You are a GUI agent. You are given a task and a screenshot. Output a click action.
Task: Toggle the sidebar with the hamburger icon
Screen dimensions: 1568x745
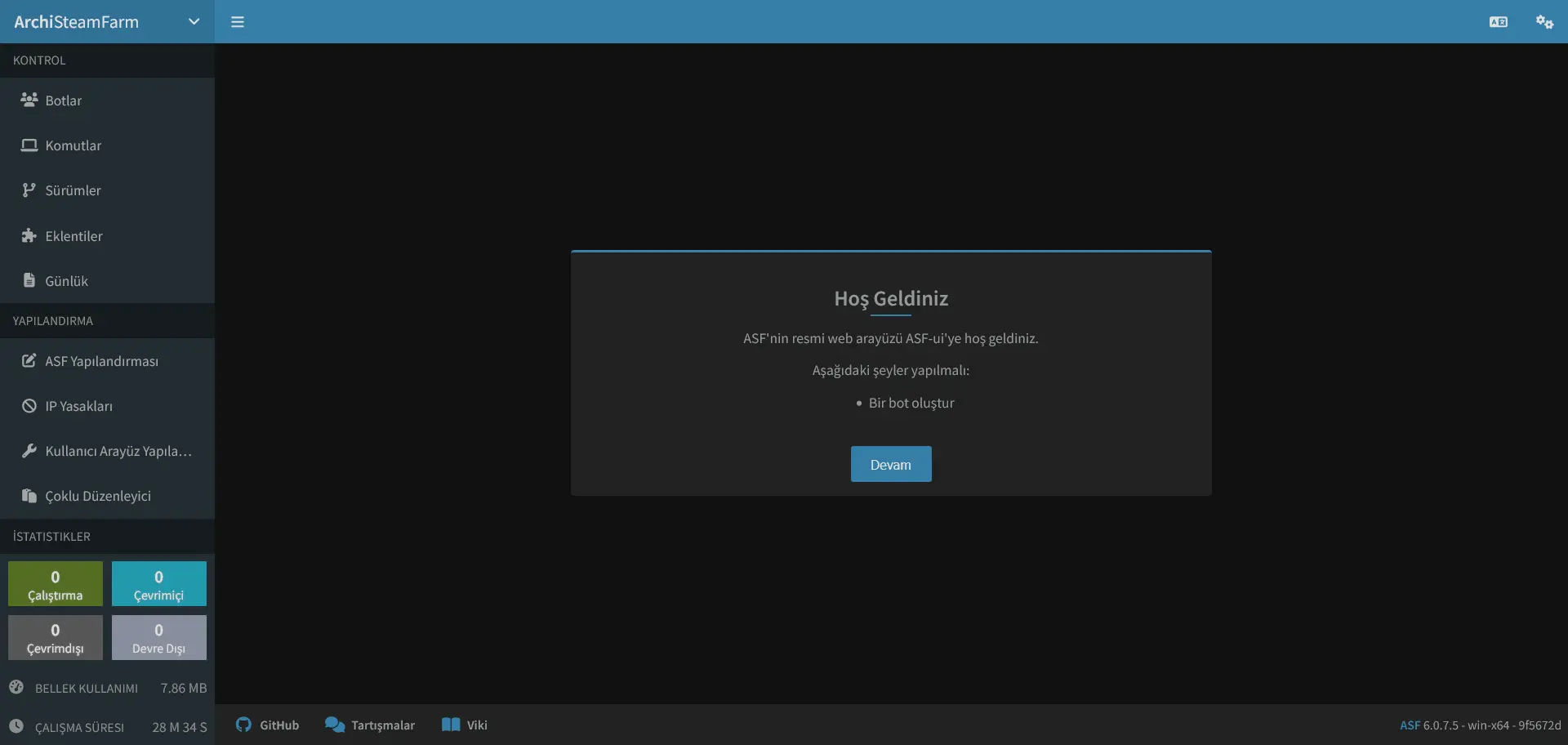[x=238, y=22]
